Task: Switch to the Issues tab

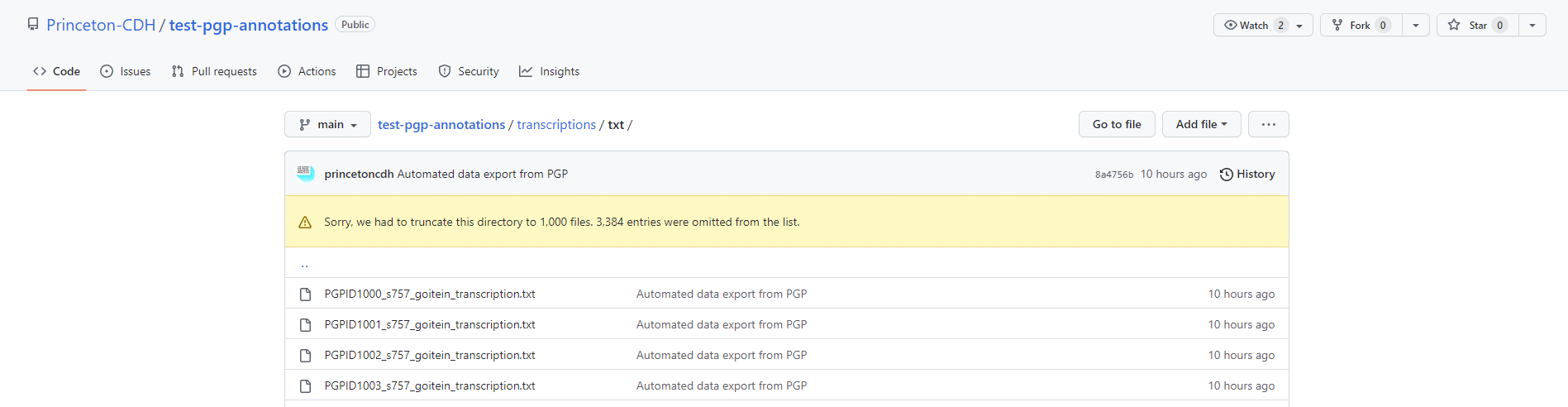Action: [126, 71]
